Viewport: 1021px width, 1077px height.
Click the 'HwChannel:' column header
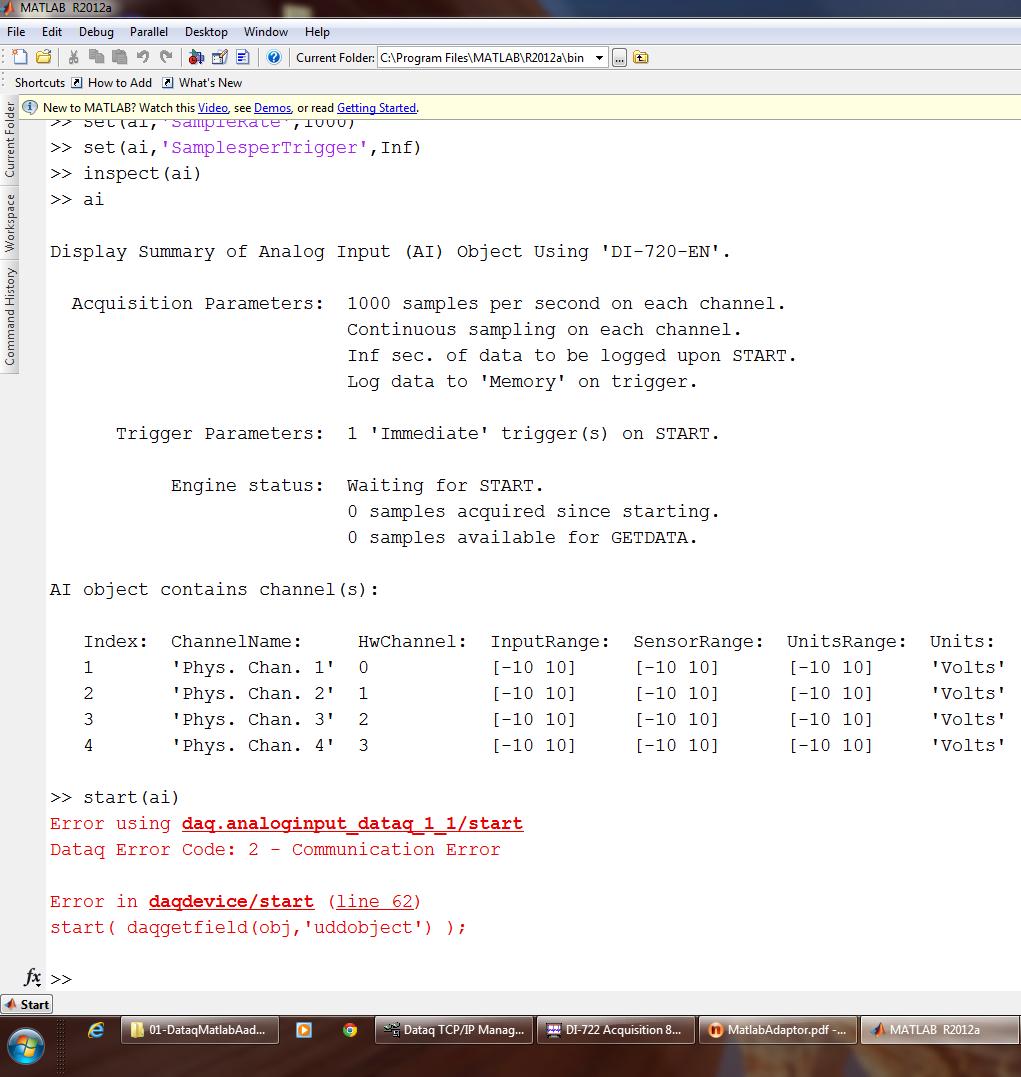[412, 642]
